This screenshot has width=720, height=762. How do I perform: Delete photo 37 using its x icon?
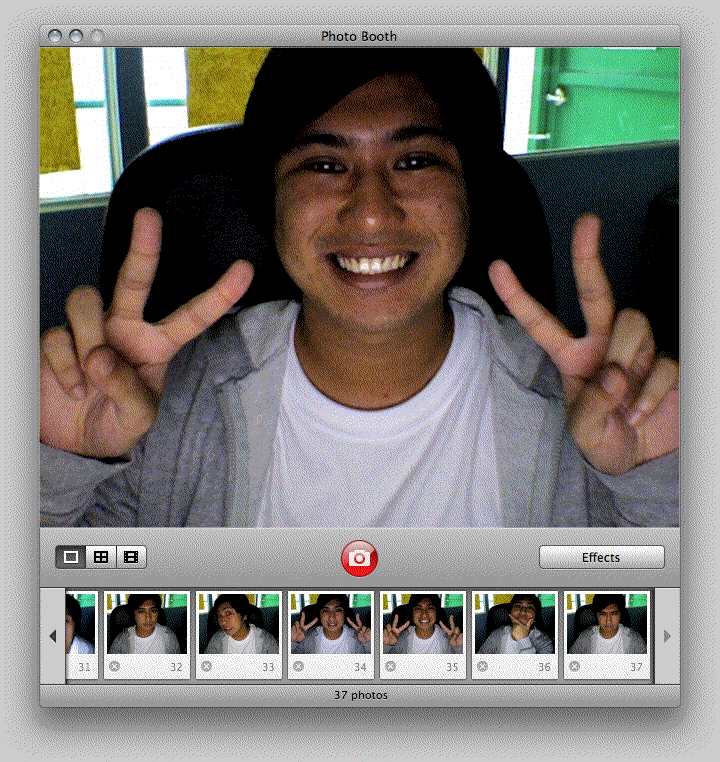pos(574,666)
